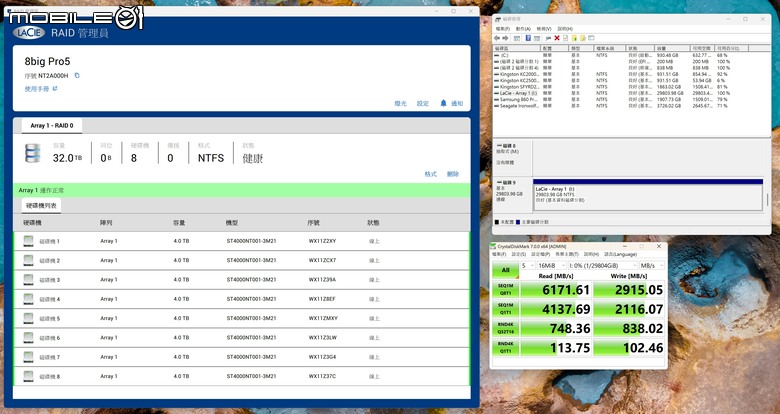The width and height of the screenshot is (780, 414).
Task: Open target drive dropdown I: 0% (1/29804GiB)
Action: coord(602,266)
